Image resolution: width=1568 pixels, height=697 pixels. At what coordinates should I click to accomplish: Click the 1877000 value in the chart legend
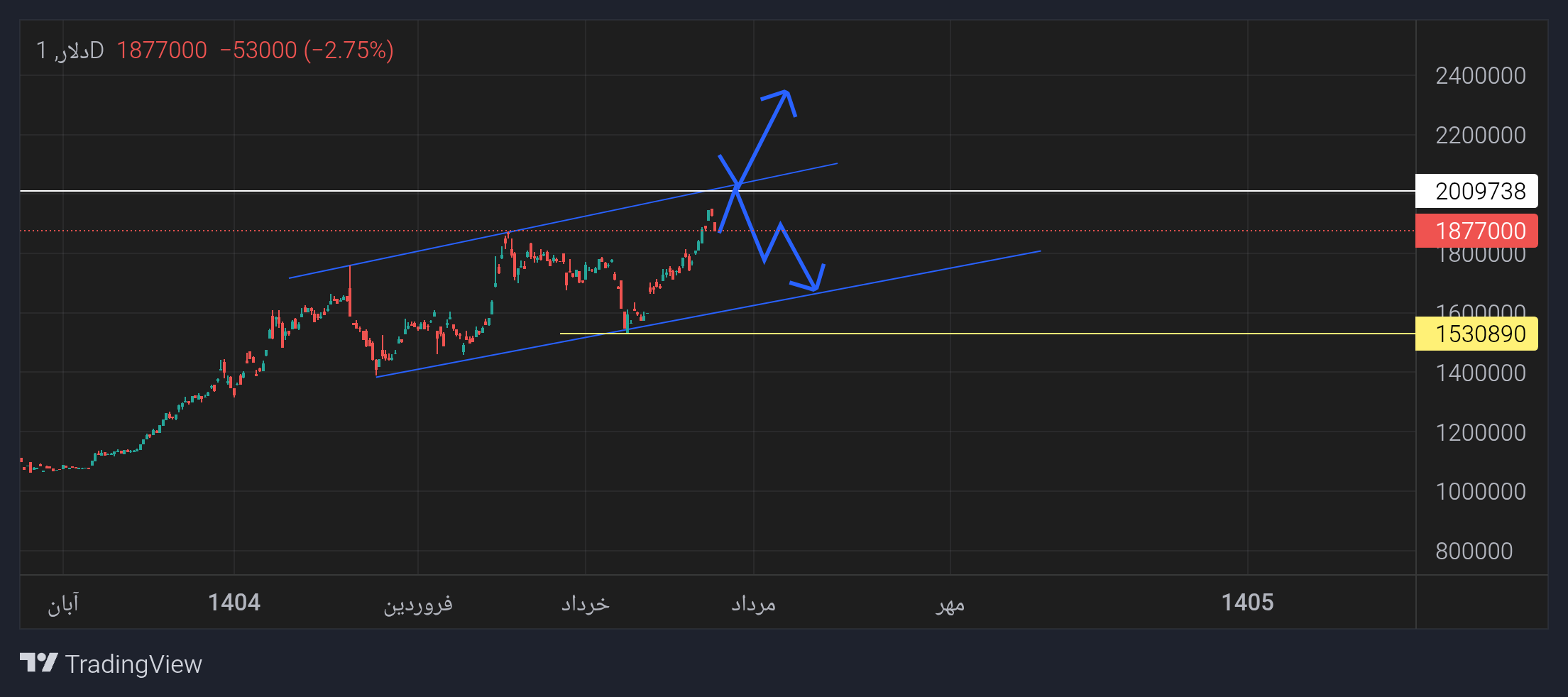coord(162,50)
